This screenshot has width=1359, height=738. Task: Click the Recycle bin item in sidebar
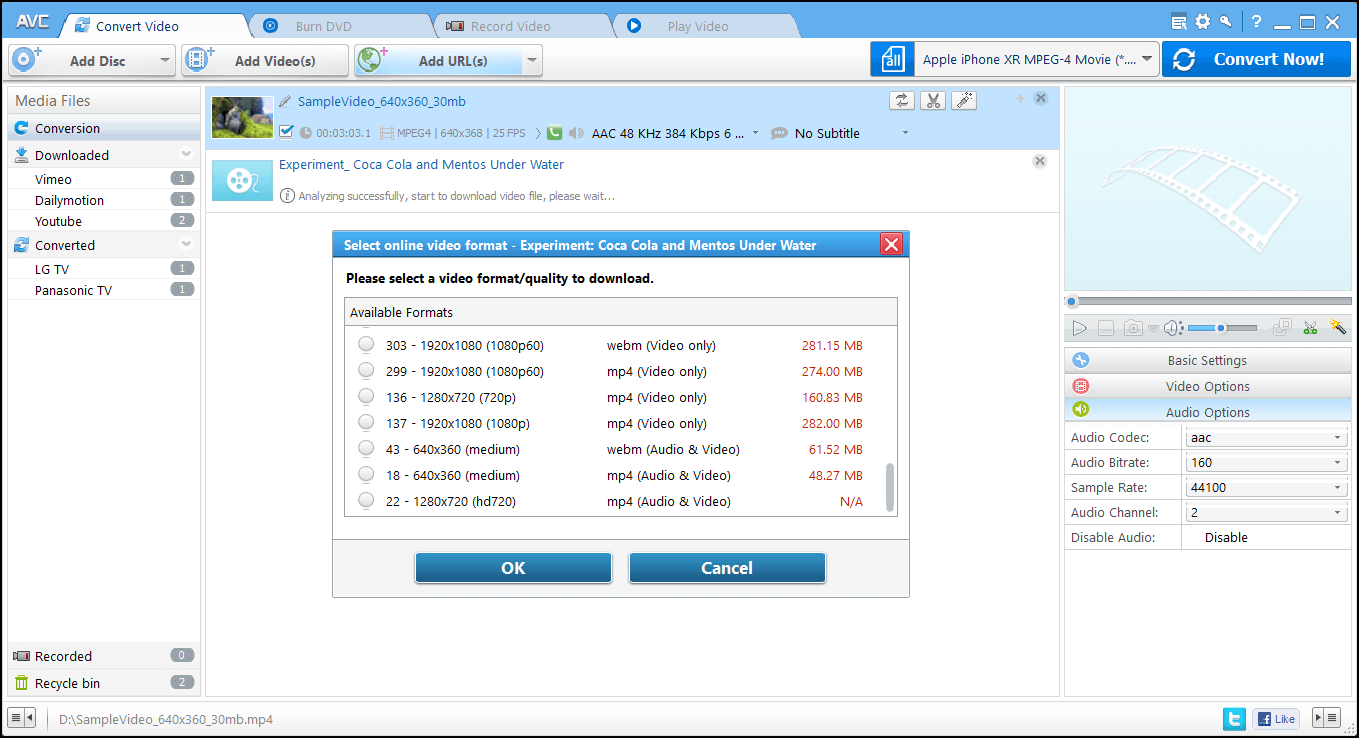coord(103,683)
